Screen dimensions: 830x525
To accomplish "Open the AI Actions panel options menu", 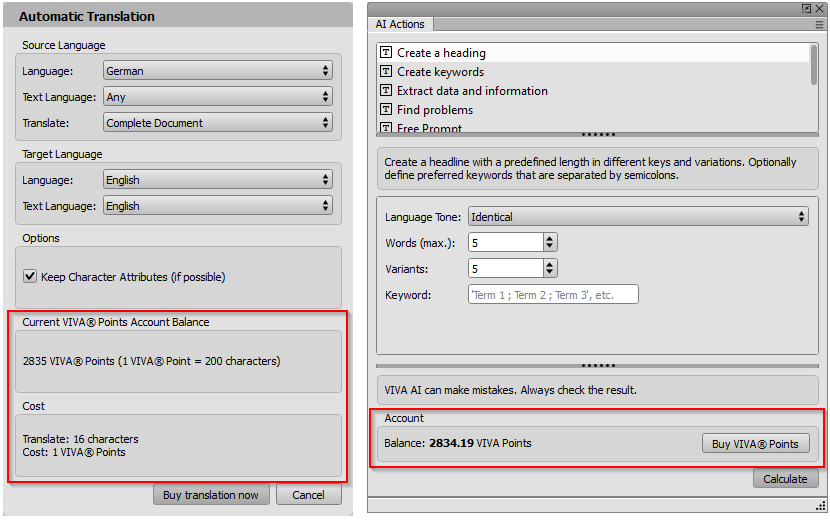I will [x=820, y=24].
